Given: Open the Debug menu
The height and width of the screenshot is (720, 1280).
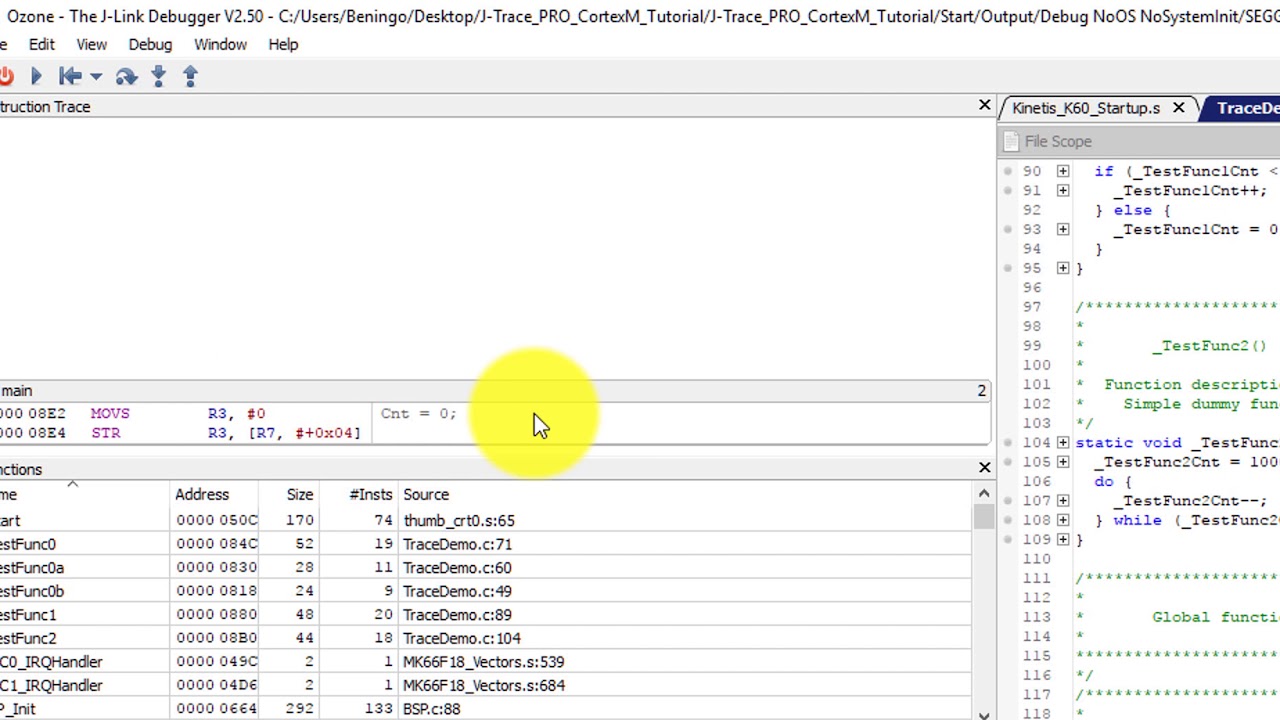Looking at the screenshot, I should (150, 44).
